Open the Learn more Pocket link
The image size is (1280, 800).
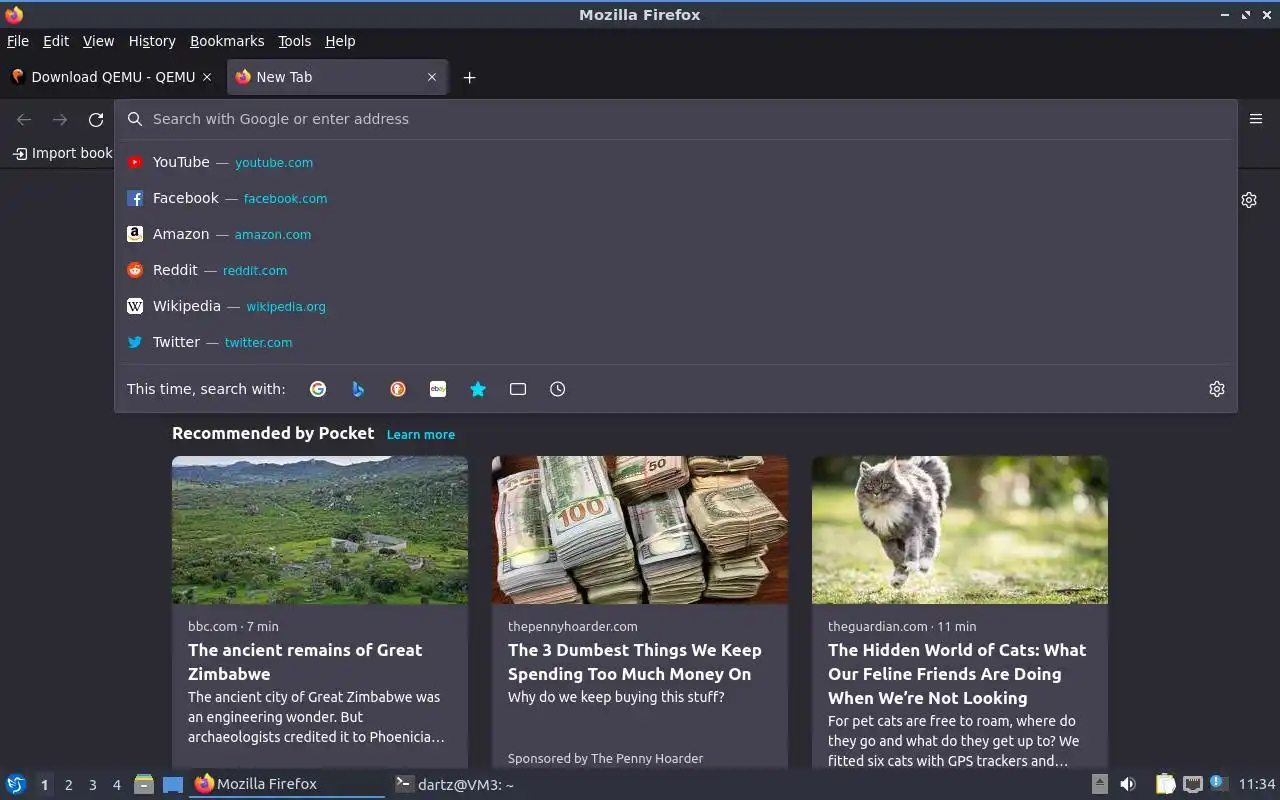tap(421, 435)
